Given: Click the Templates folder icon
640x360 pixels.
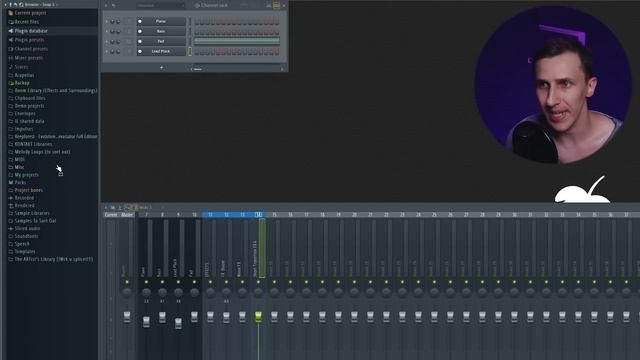Looking at the screenshot, I should [11, 252].
